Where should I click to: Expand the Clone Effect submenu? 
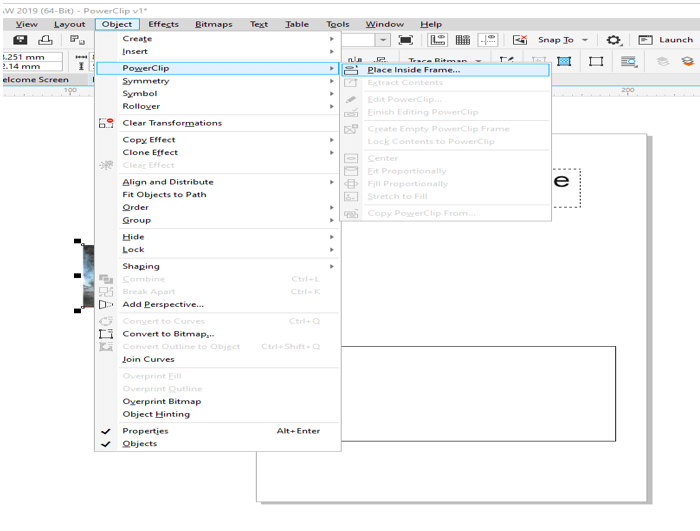(218, 153)
